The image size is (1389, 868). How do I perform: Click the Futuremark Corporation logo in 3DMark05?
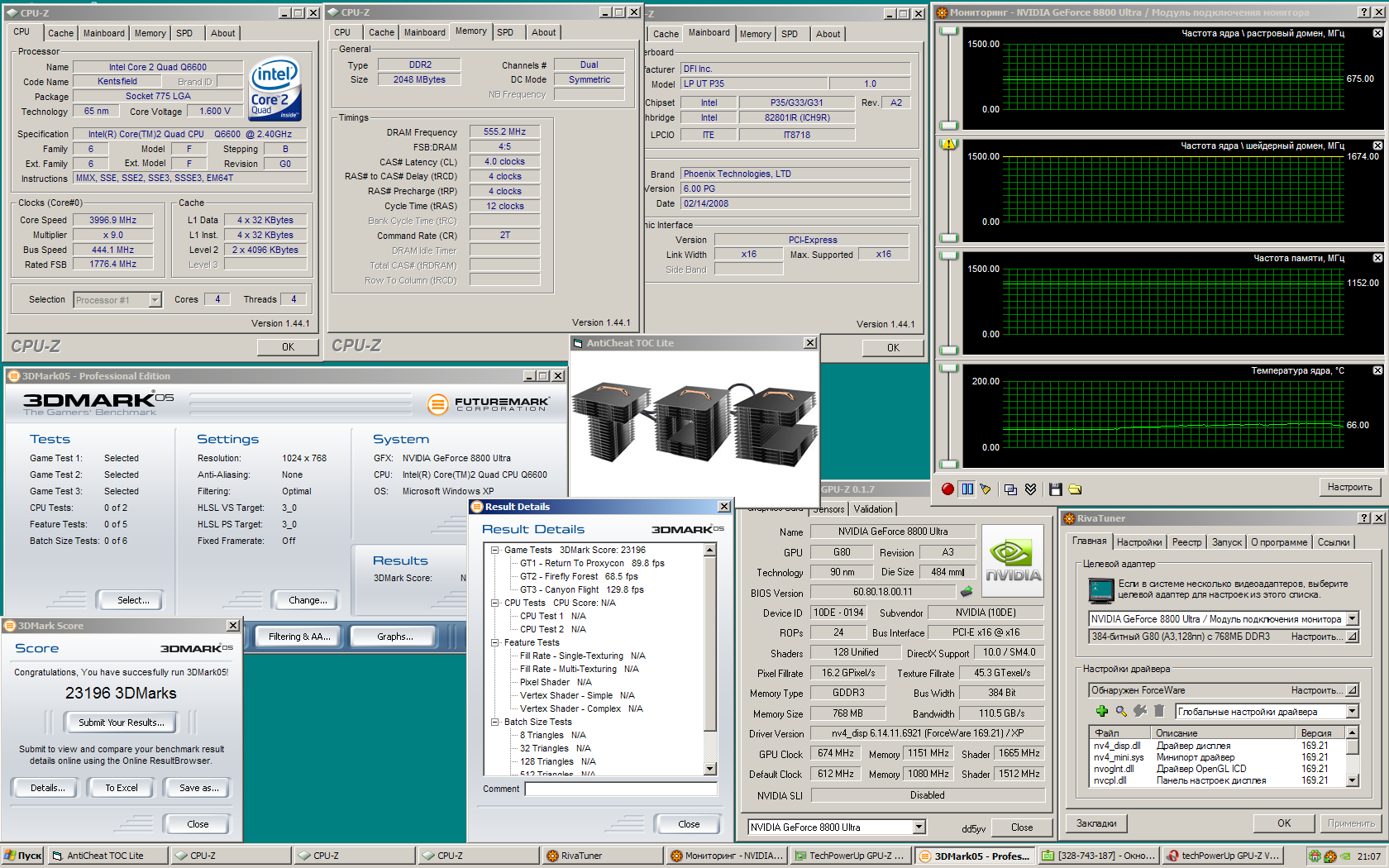pos(488,404)
